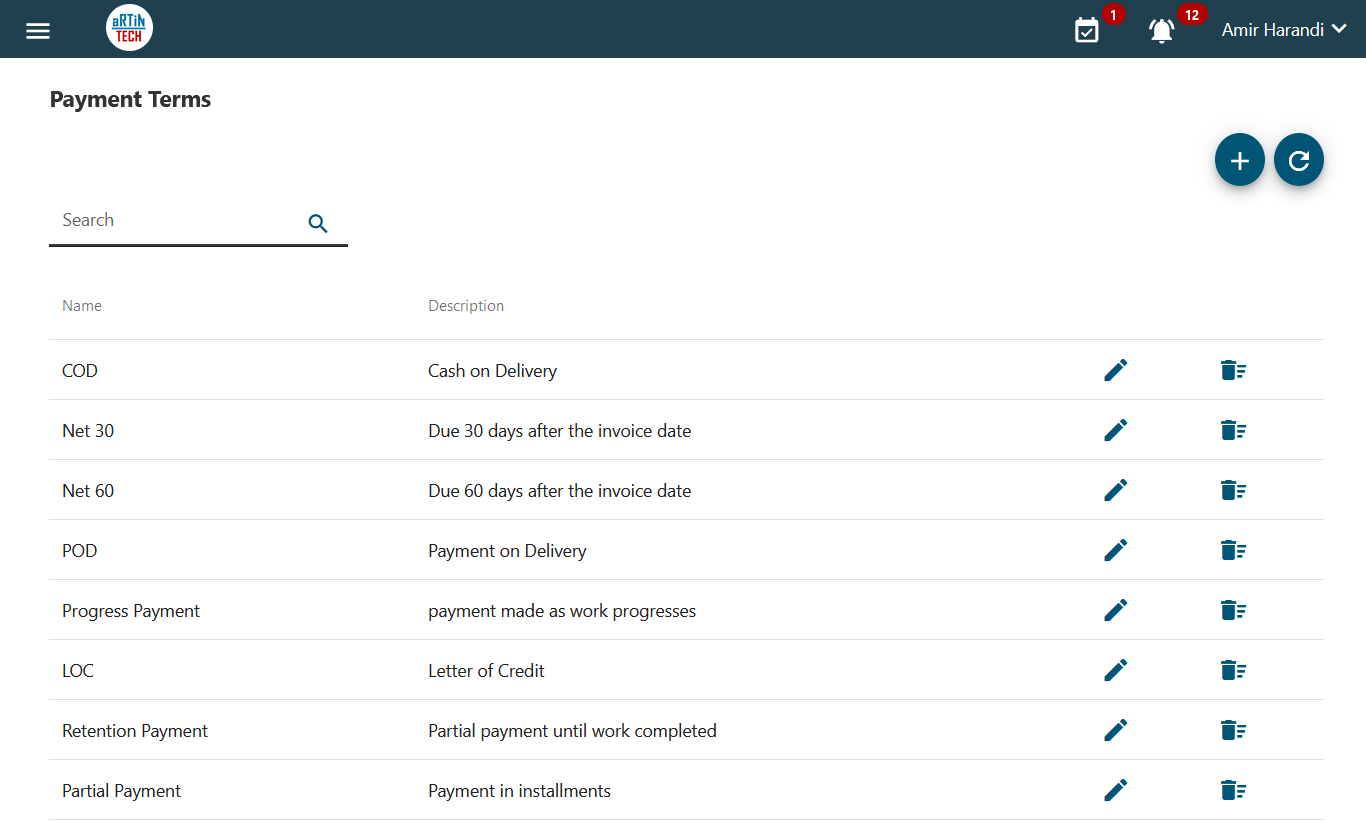
Task: Delete the Net 60 payment term
Action: pyautogui.click(x=1233, y=490)
